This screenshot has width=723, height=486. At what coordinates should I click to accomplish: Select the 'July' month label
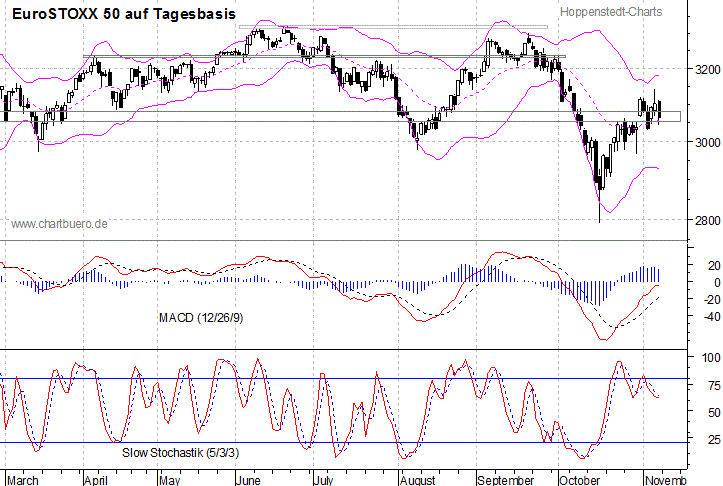(324, 480)
